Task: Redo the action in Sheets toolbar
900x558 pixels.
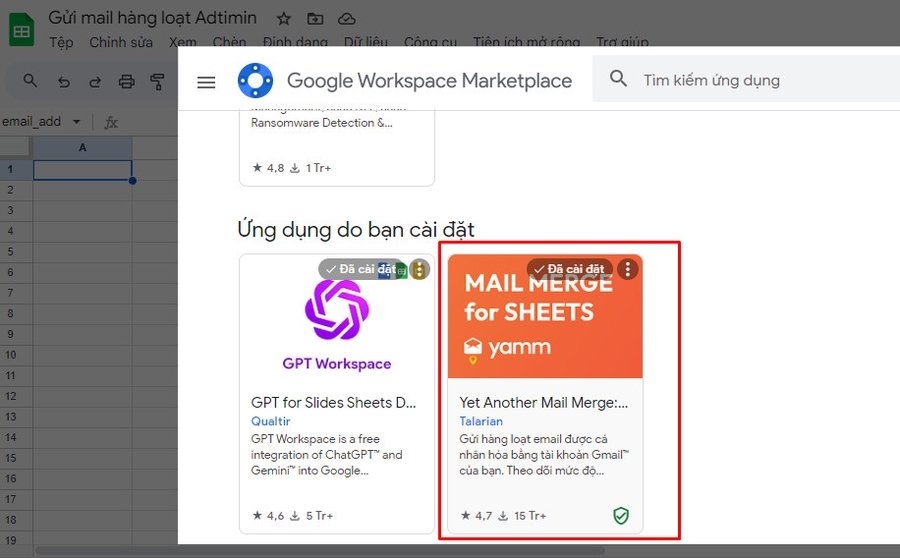Action: [95, 82]
